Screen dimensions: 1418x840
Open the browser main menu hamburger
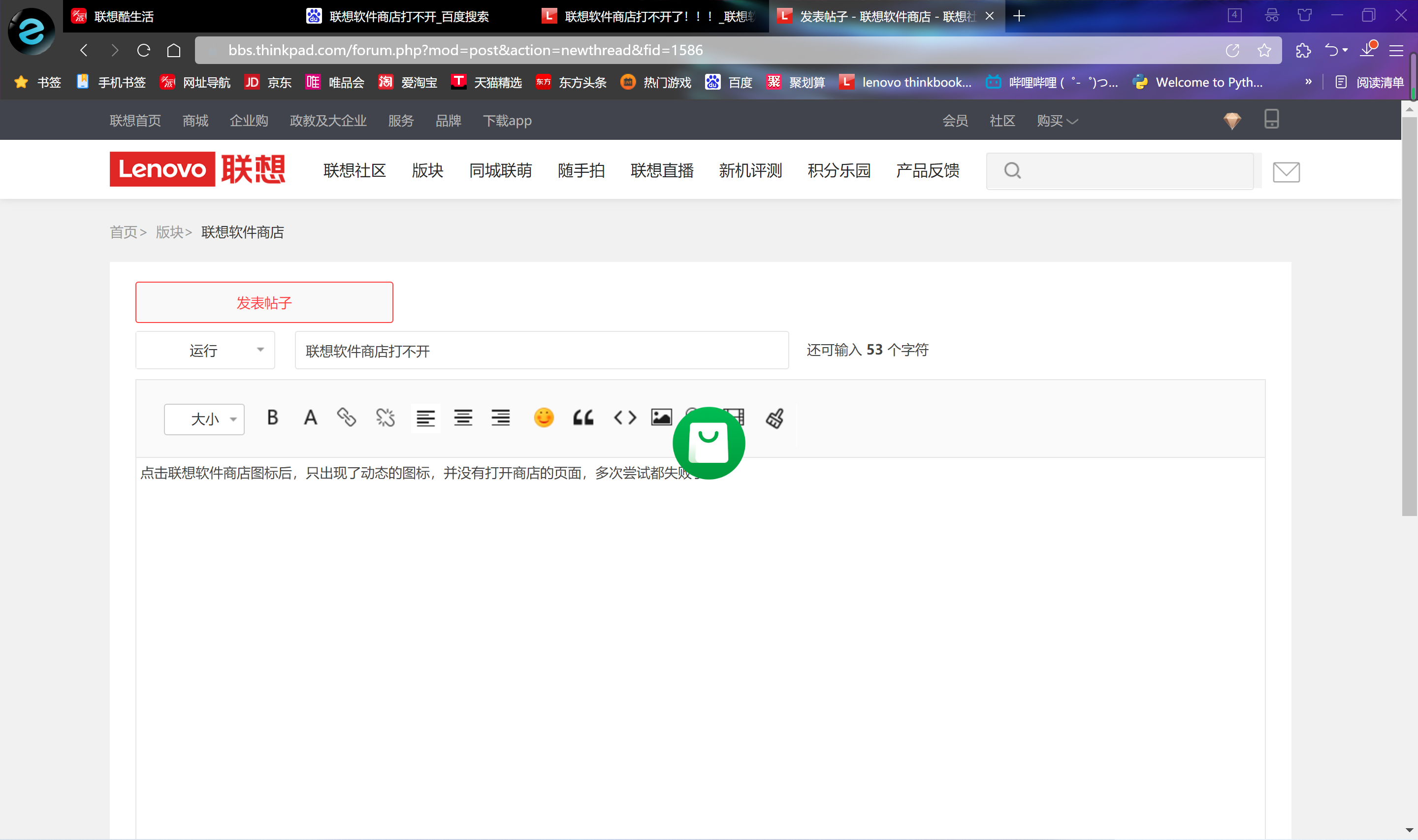[1396, 50]
